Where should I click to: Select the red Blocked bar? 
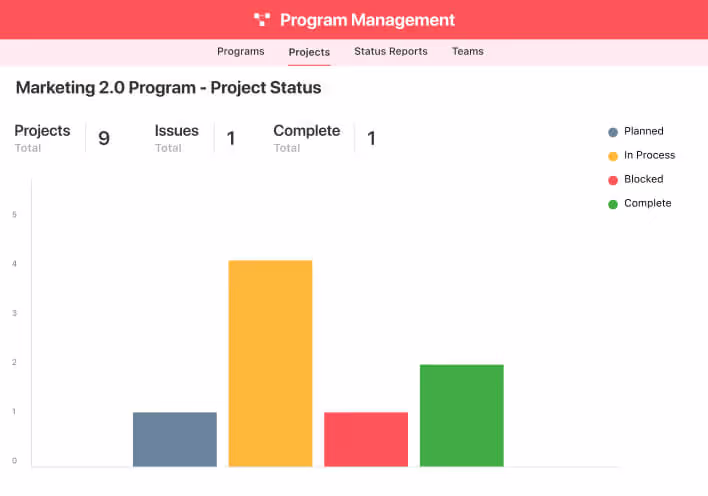[366, 439]
